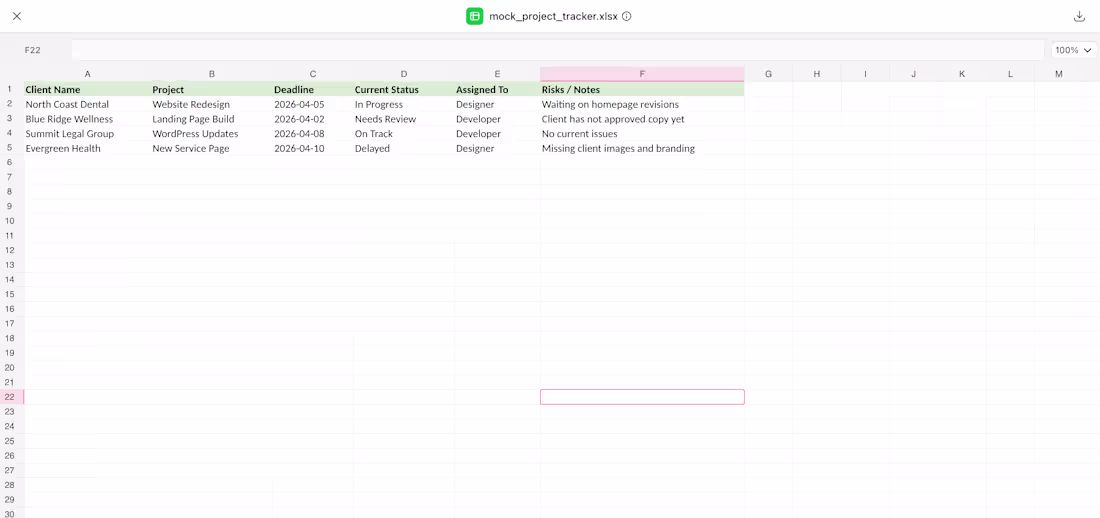Click the 2026-04-02 deadline cell
This screenshot has width=1100, height=518.
click(x=313, y=119)
